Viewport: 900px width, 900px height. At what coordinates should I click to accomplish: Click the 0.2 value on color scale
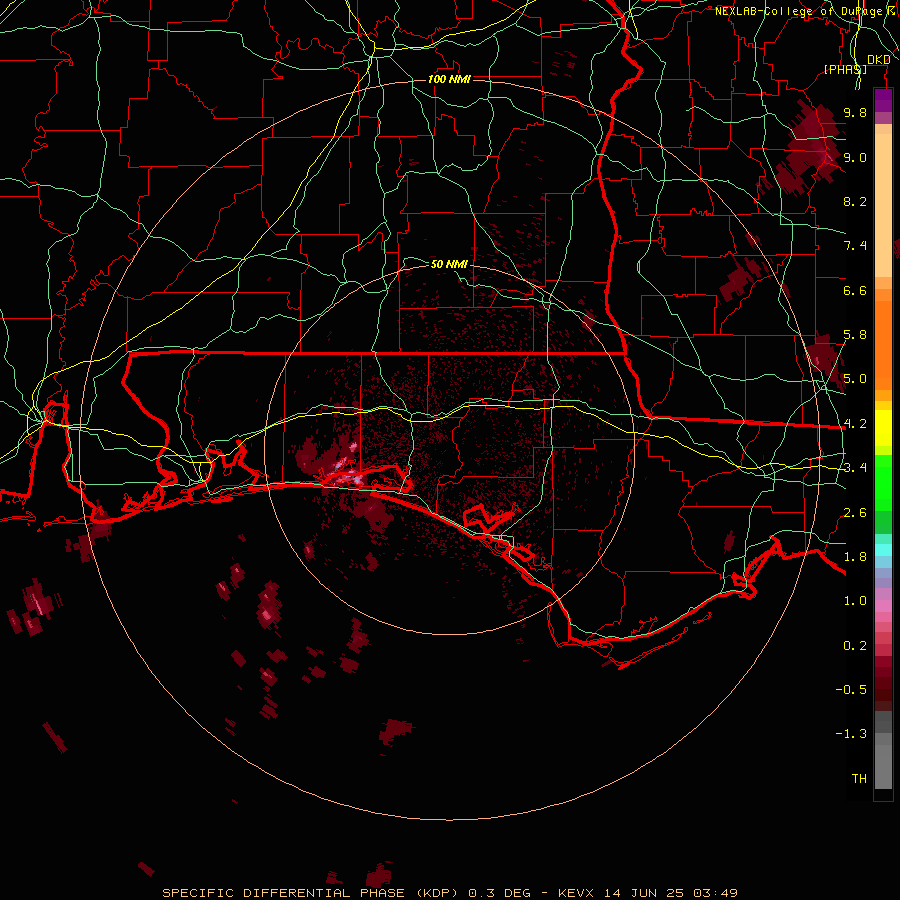pos(855,646)
